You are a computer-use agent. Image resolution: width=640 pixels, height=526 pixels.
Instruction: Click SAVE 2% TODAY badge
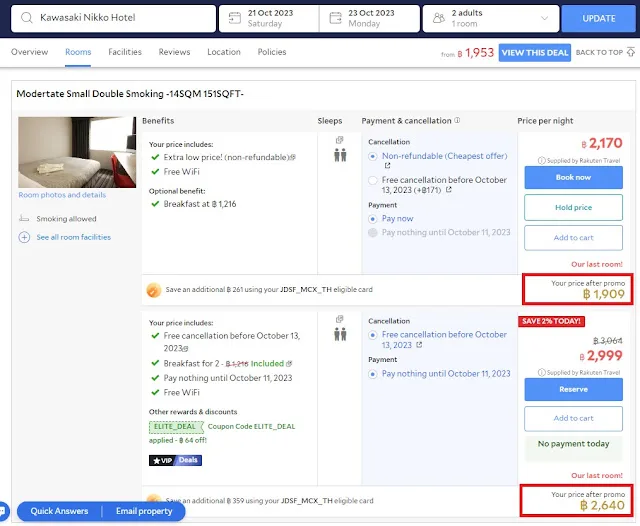coord(551,322)
